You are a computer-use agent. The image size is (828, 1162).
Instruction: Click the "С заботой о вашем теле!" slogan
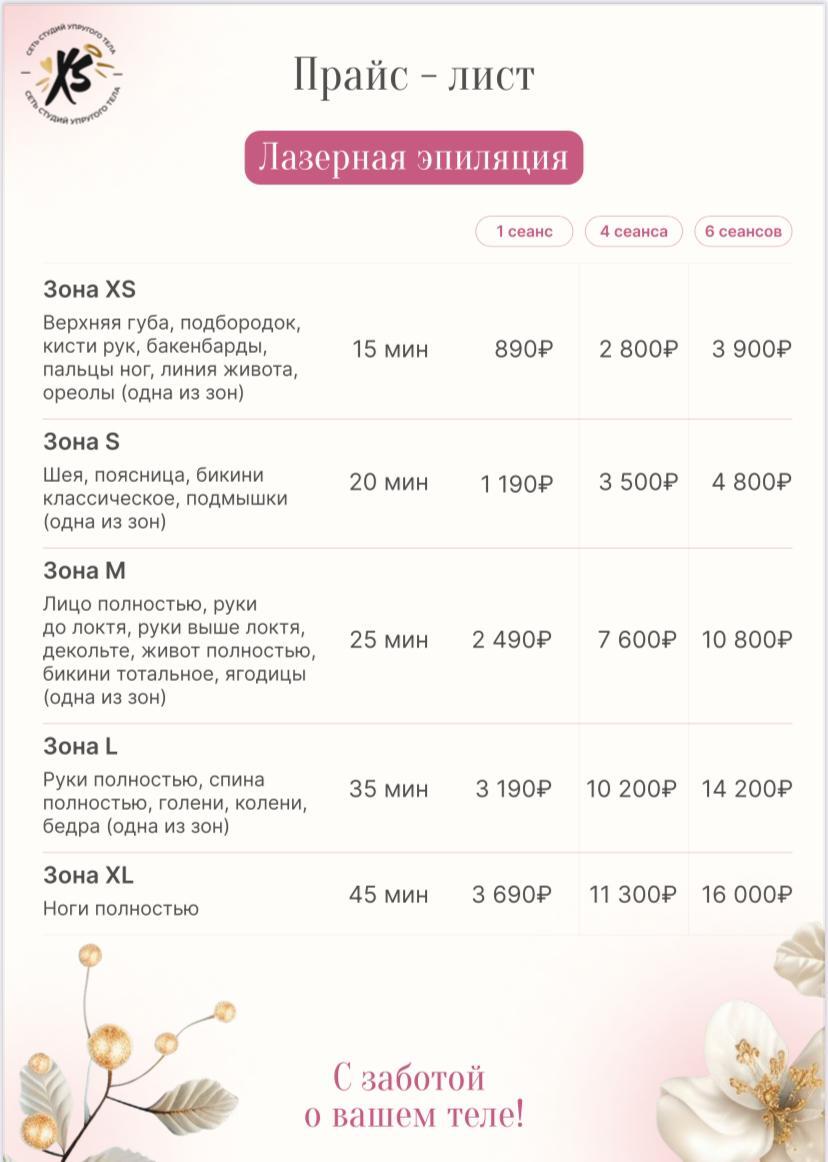click(413, 1096)
